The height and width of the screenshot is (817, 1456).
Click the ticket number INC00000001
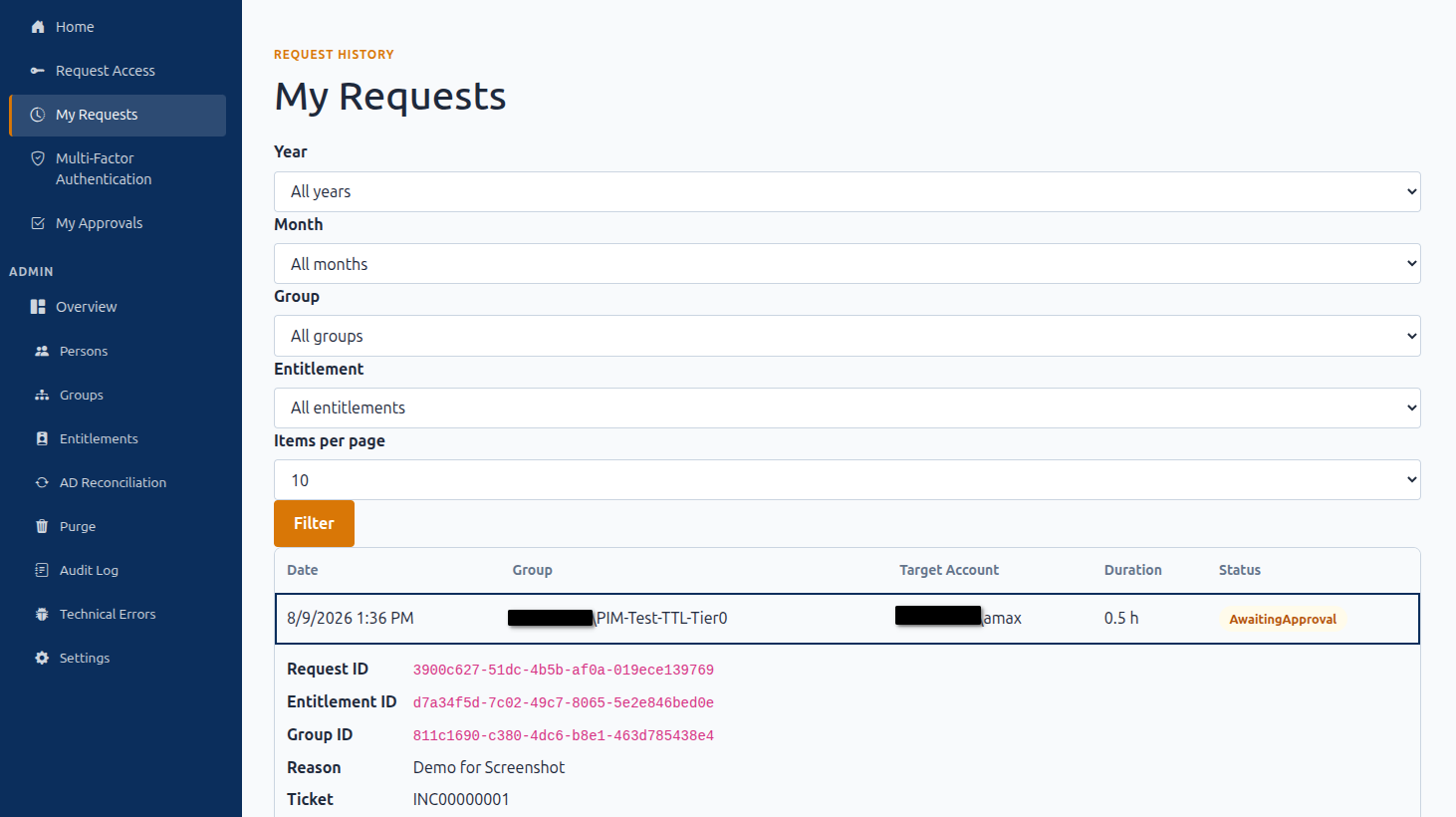(x=461, y=799)
